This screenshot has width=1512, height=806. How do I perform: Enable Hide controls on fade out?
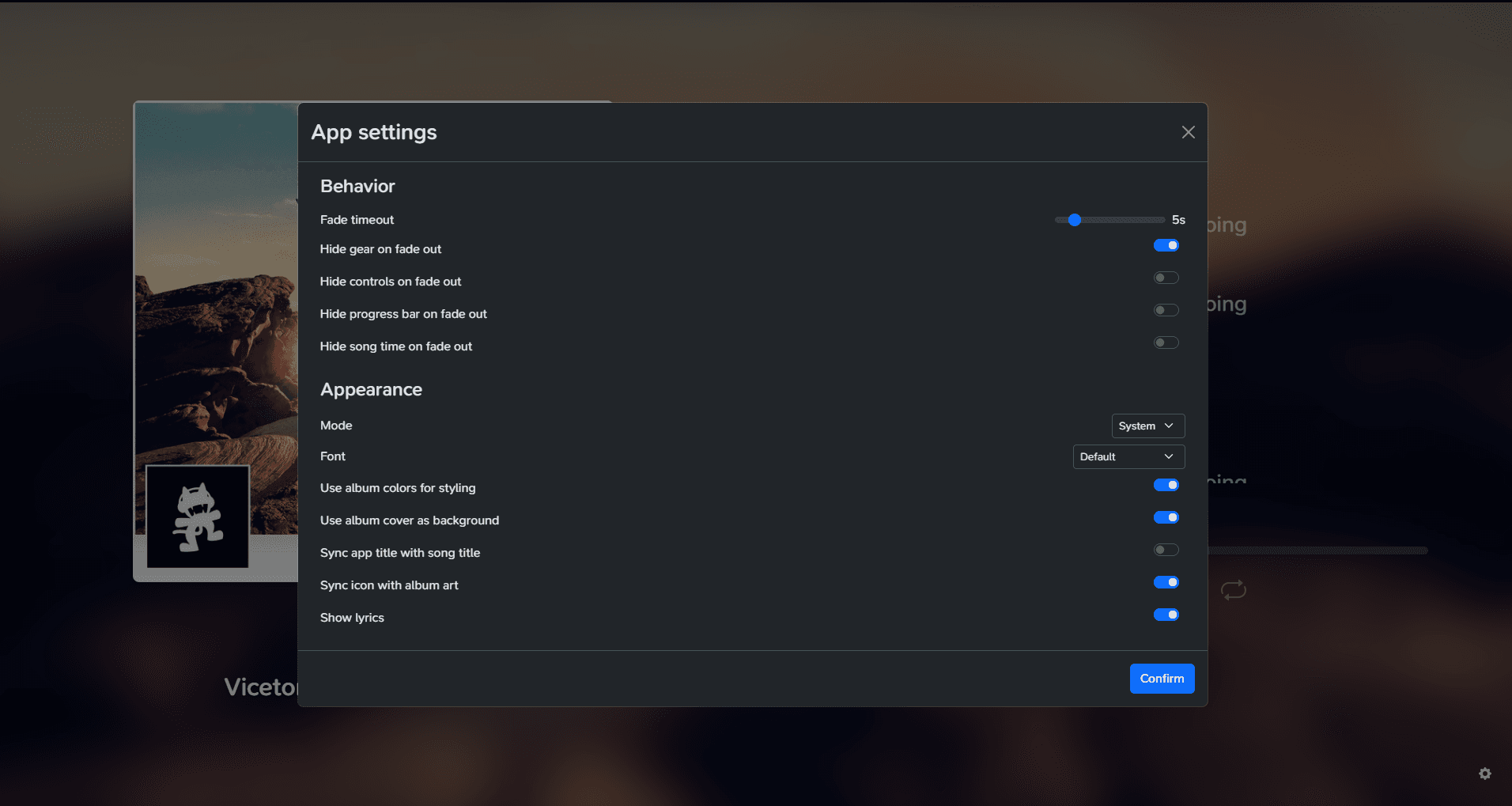pos(1166,278)
